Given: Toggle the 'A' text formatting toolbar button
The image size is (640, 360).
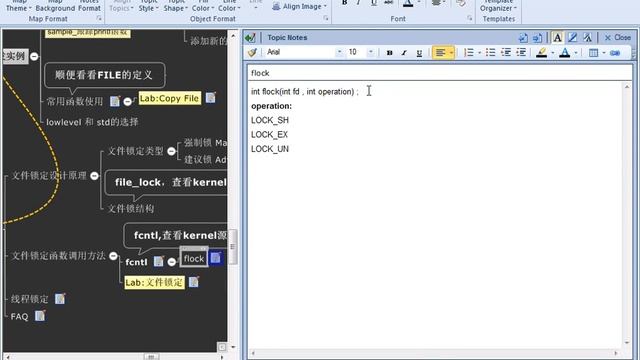Looking at the screenshot, I should click(557, 38).
